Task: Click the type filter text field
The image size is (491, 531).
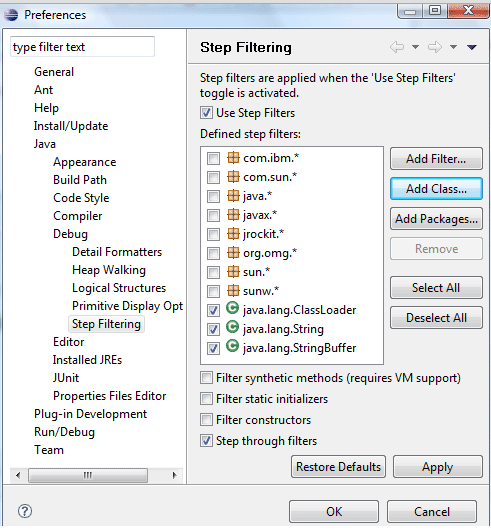Action: point(83,47)
